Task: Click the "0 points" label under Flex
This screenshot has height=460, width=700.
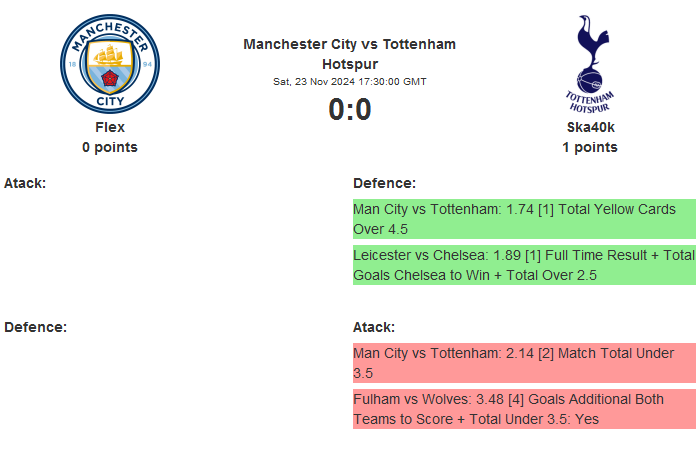Action: pos(110,147)
